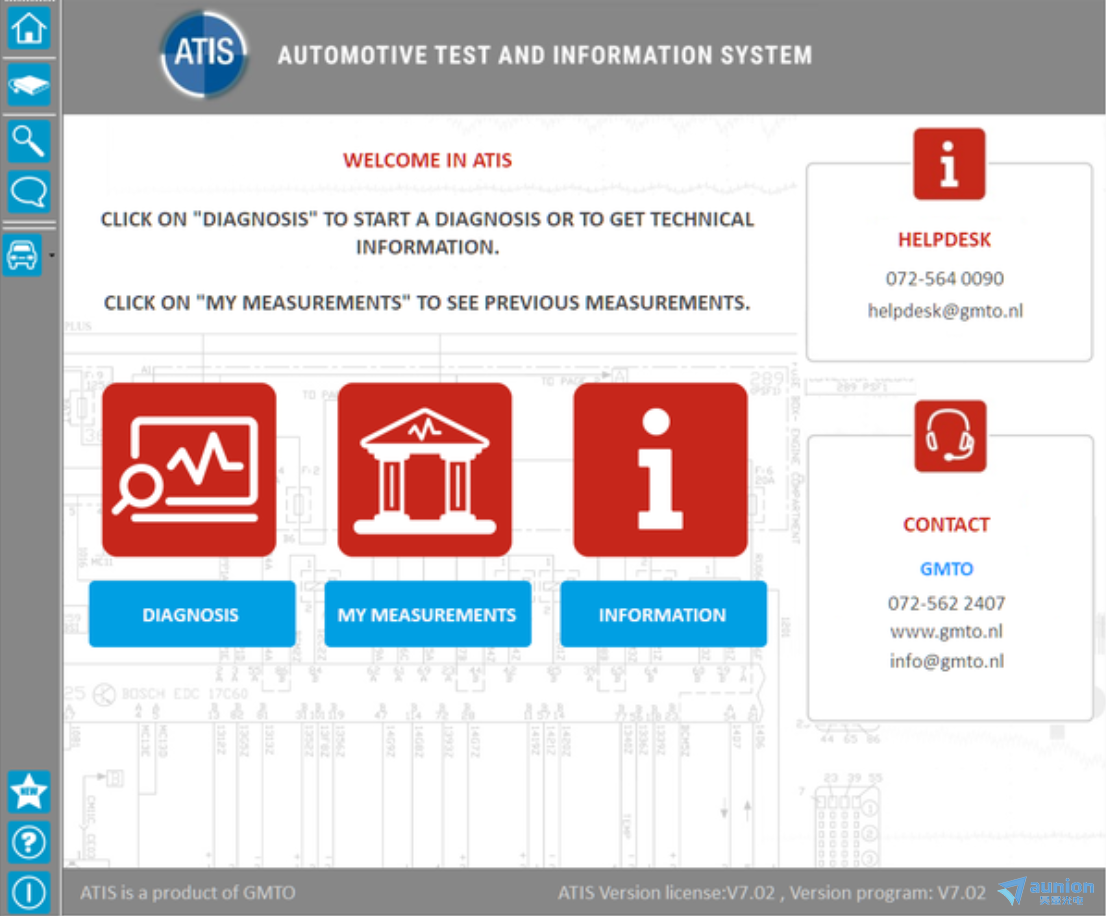Click the question mark help icon
The width and height of the screenshot is (1106, 916).
pos(29,843)
